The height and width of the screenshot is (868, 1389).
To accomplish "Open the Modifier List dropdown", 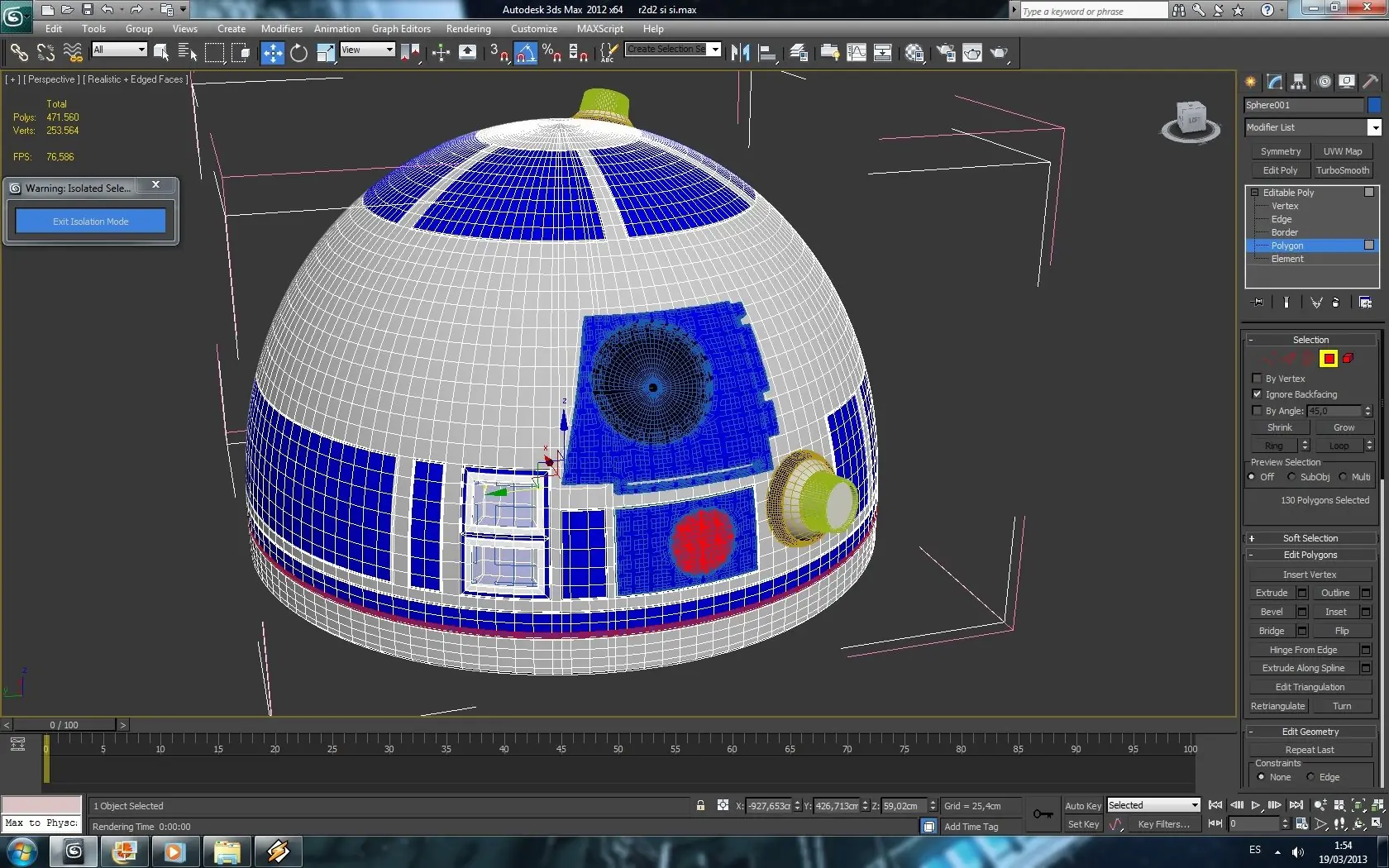I will 1313,127.
